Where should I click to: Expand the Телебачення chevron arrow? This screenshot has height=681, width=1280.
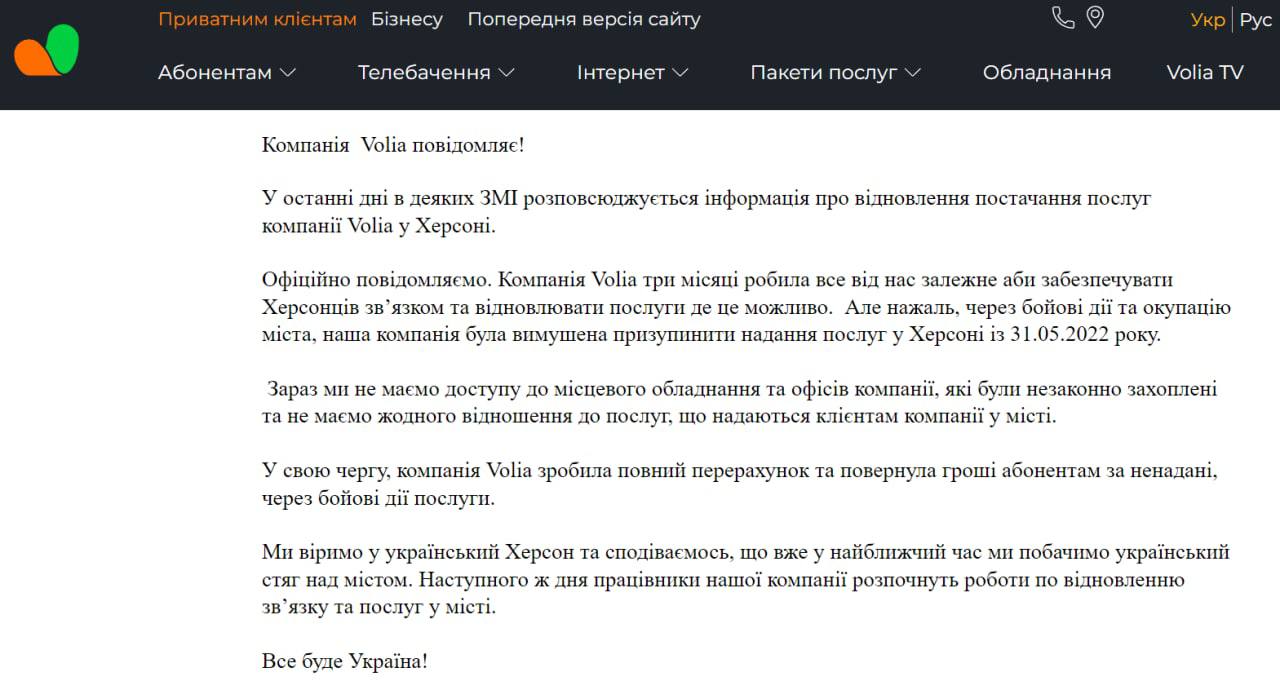pyautogui.click(x=506, y=72)
